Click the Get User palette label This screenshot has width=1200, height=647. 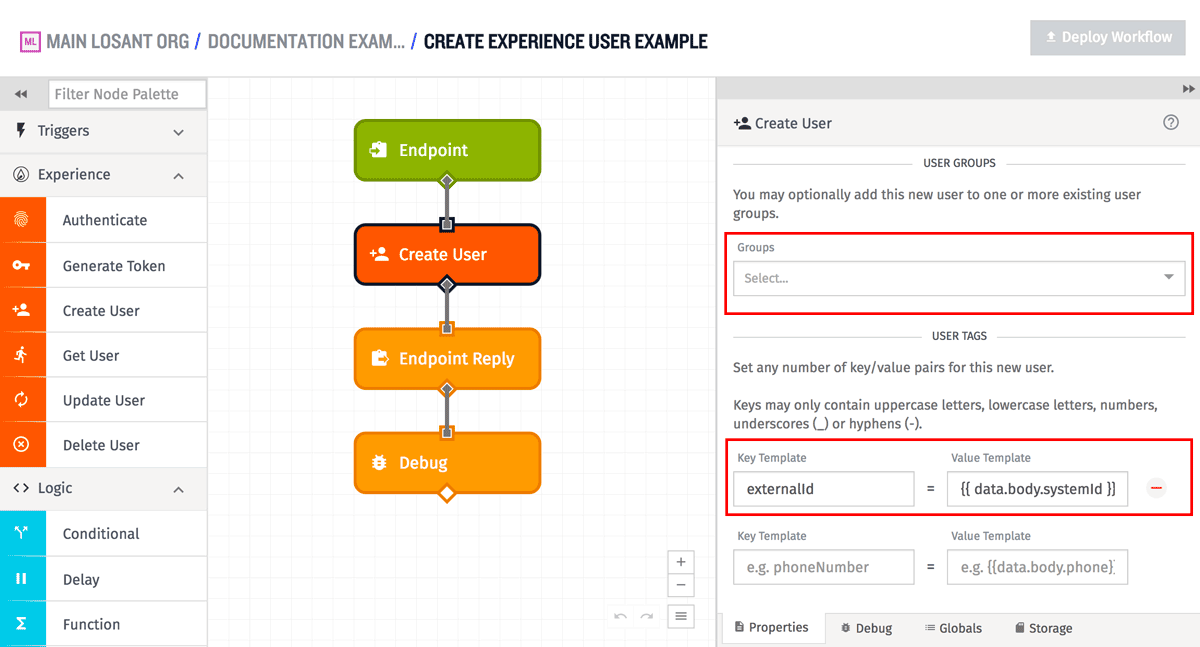pos(91,355)
